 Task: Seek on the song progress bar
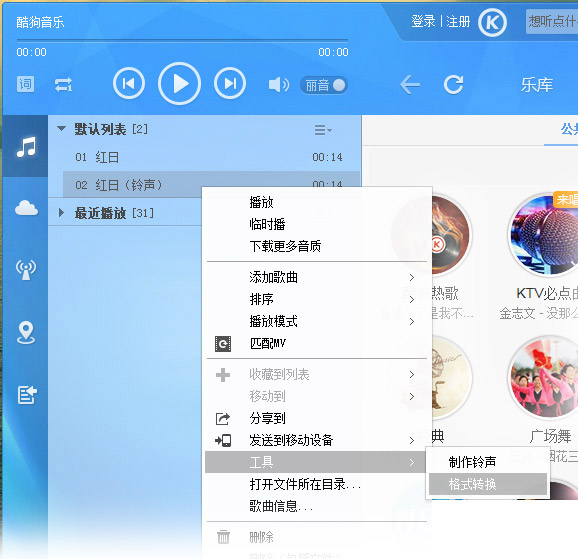[x=182, y=39]
